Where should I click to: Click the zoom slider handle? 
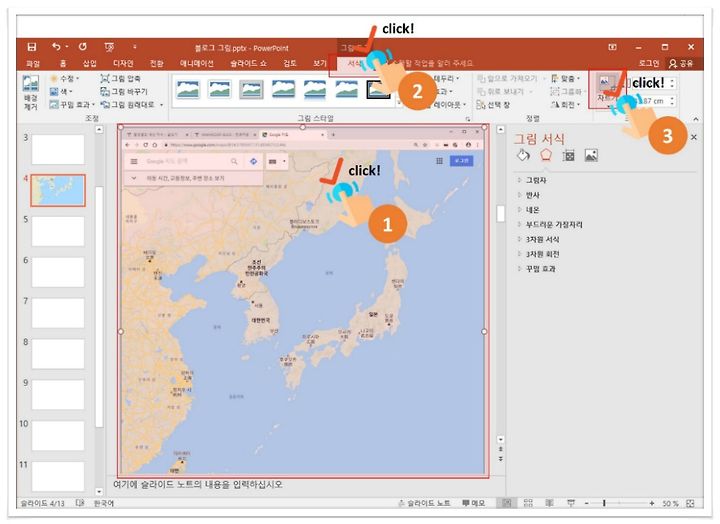click(x=604, y=503)
